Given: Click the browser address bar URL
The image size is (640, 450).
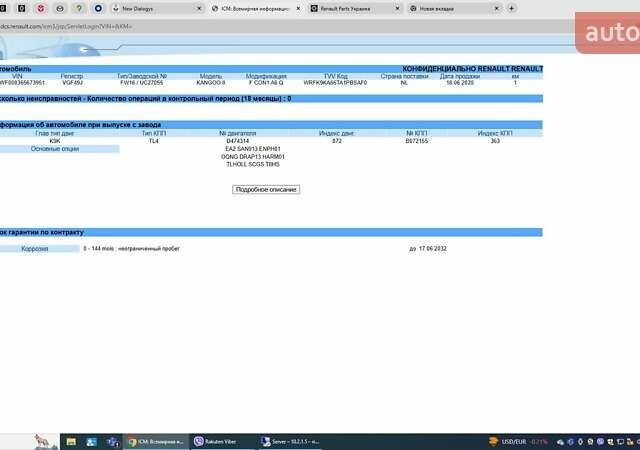Looking at the screenshot, I should click(x=65, y=27).
